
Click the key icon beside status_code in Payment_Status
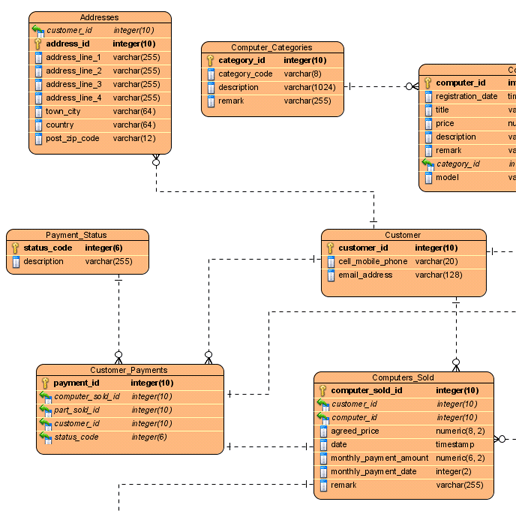tap(15, 248)
